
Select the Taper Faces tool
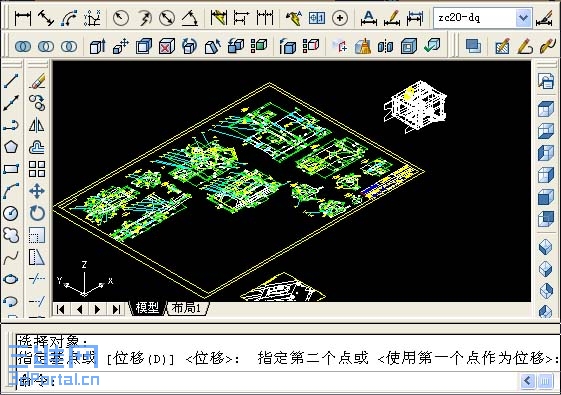(213, 46)
